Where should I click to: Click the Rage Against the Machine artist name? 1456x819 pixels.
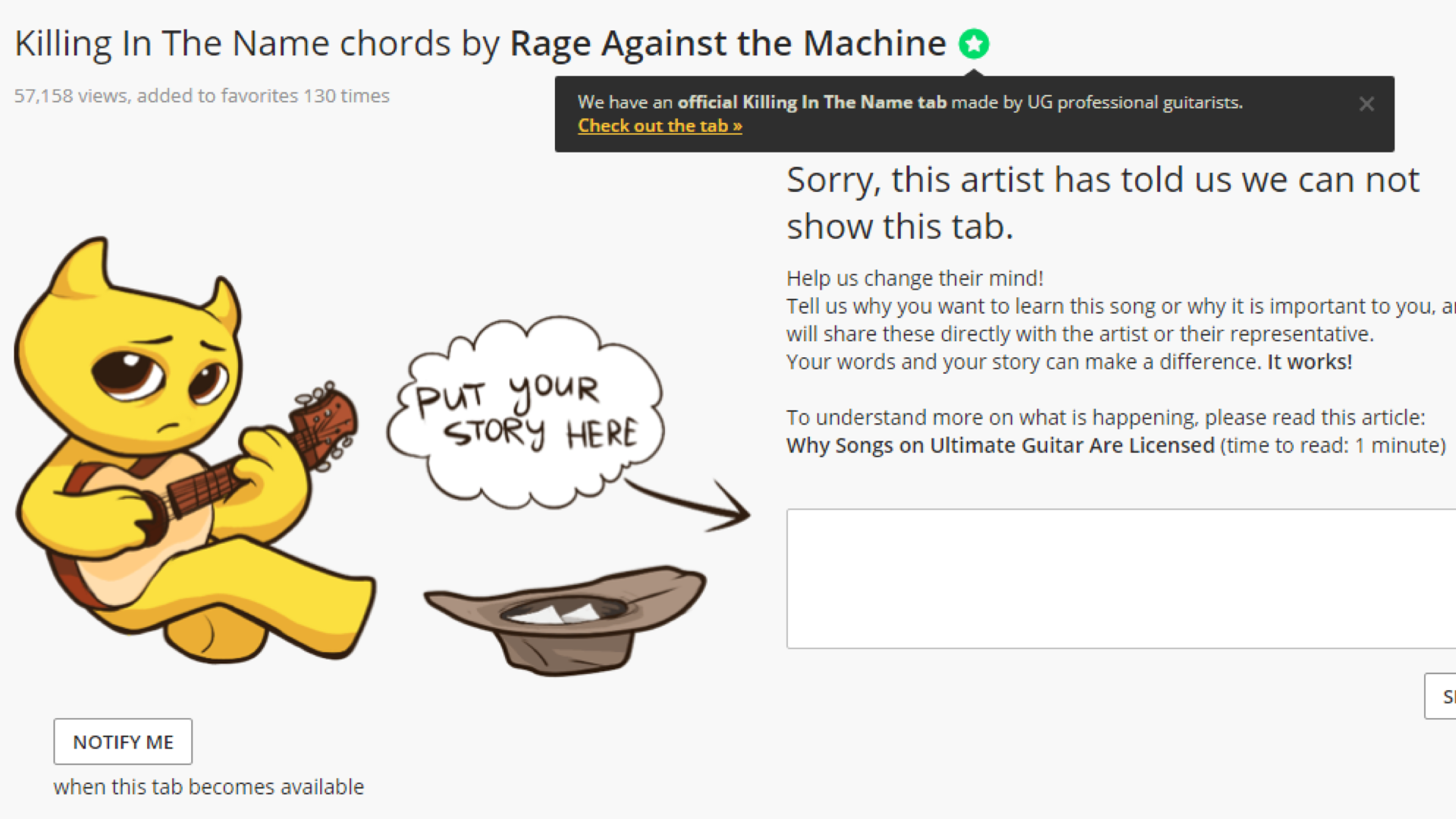(728, 43)
